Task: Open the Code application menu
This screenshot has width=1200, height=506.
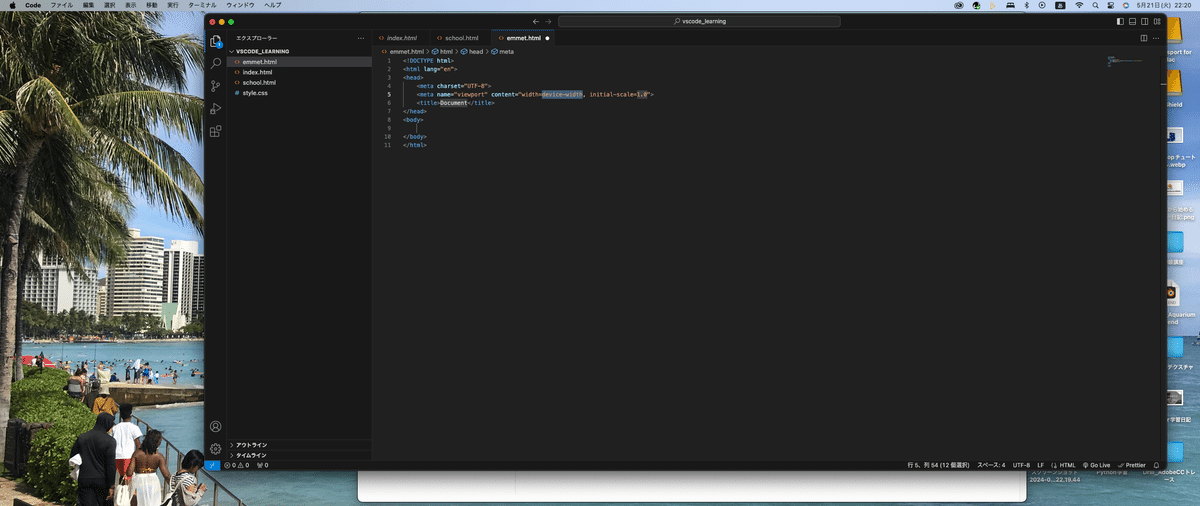Action: (x=33, y=5)
